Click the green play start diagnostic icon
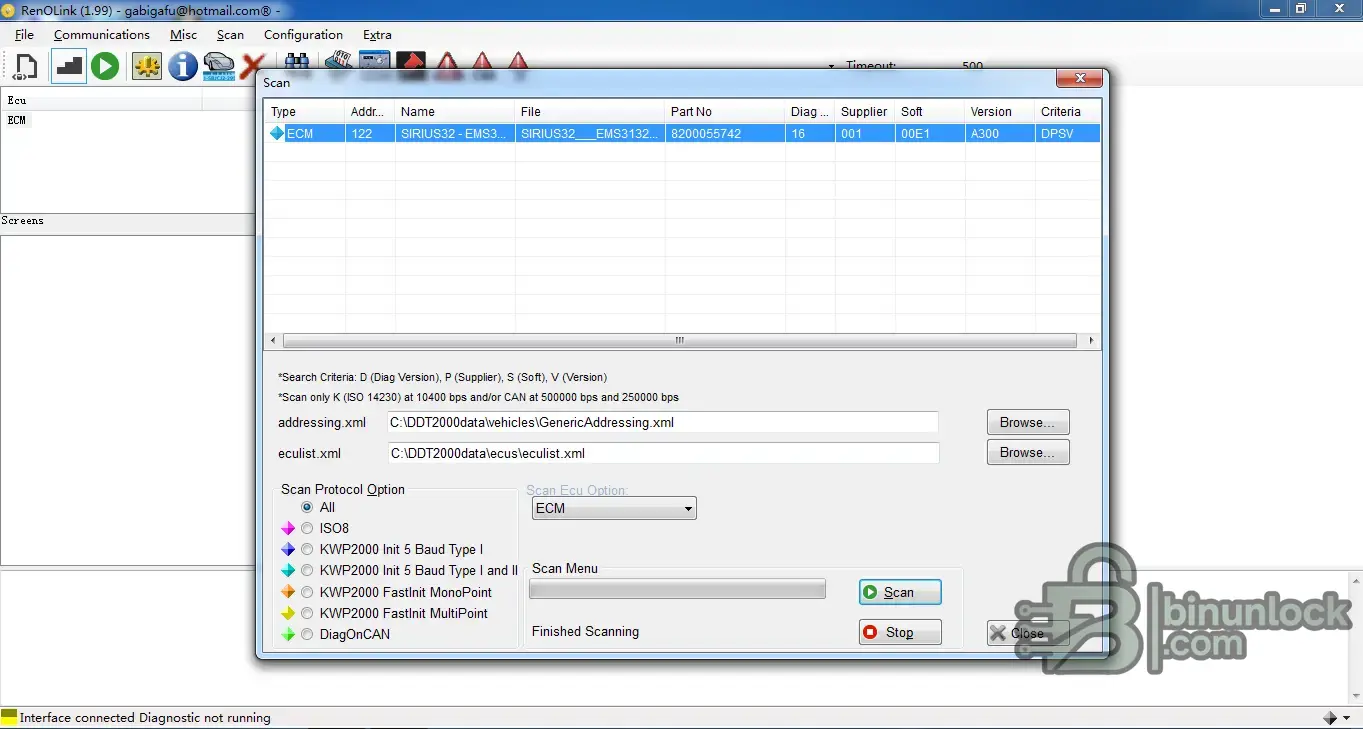This screenshot has height=729, width=1363. tap(105, 67)
